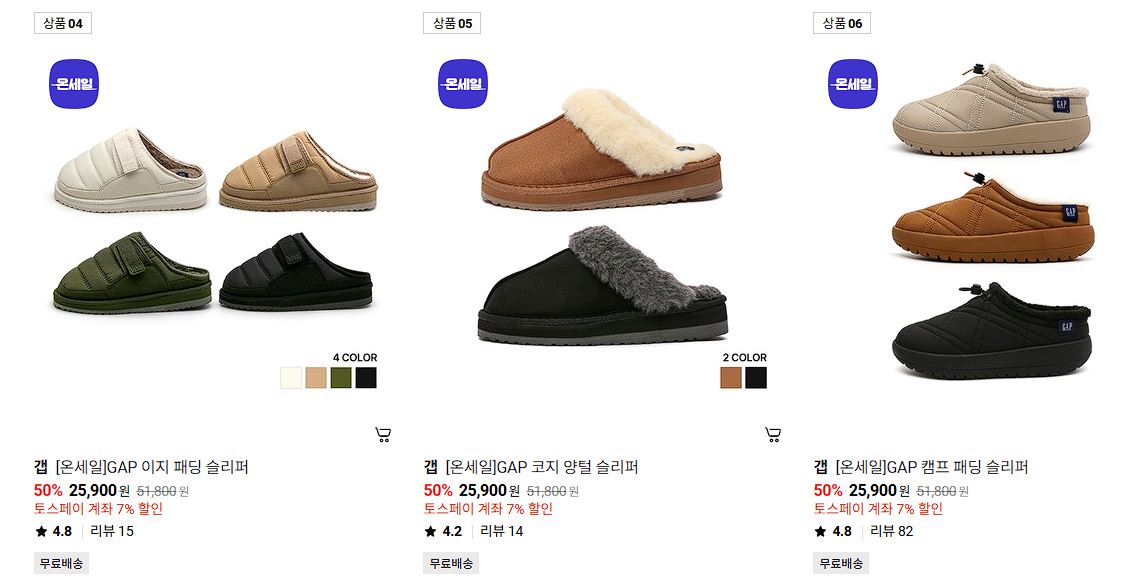Click the 온세일 badge on product 04
The image size is (1136, 586).
[74, 84]
